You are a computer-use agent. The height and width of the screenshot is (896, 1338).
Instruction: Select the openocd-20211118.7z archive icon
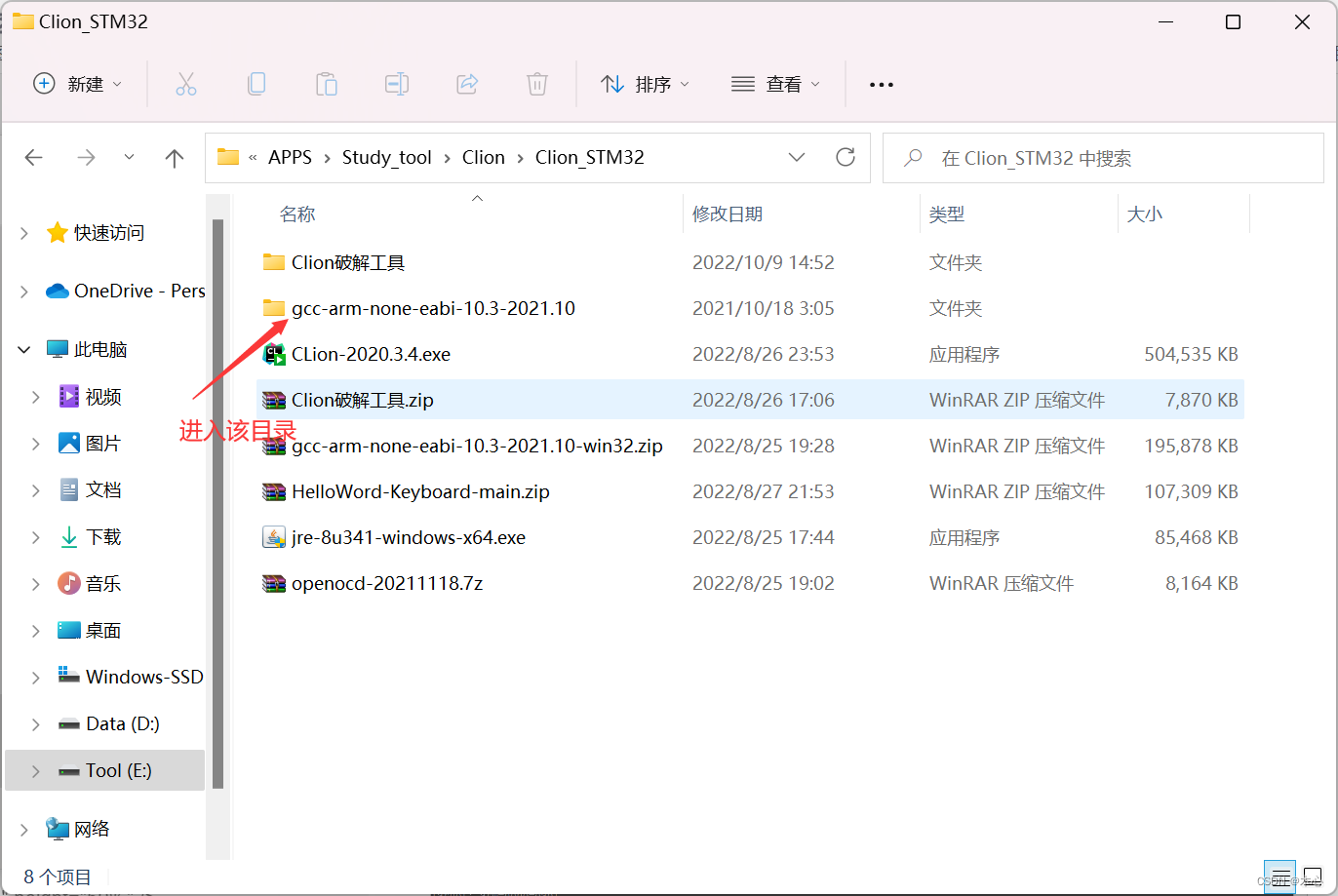tap(274, 583)
